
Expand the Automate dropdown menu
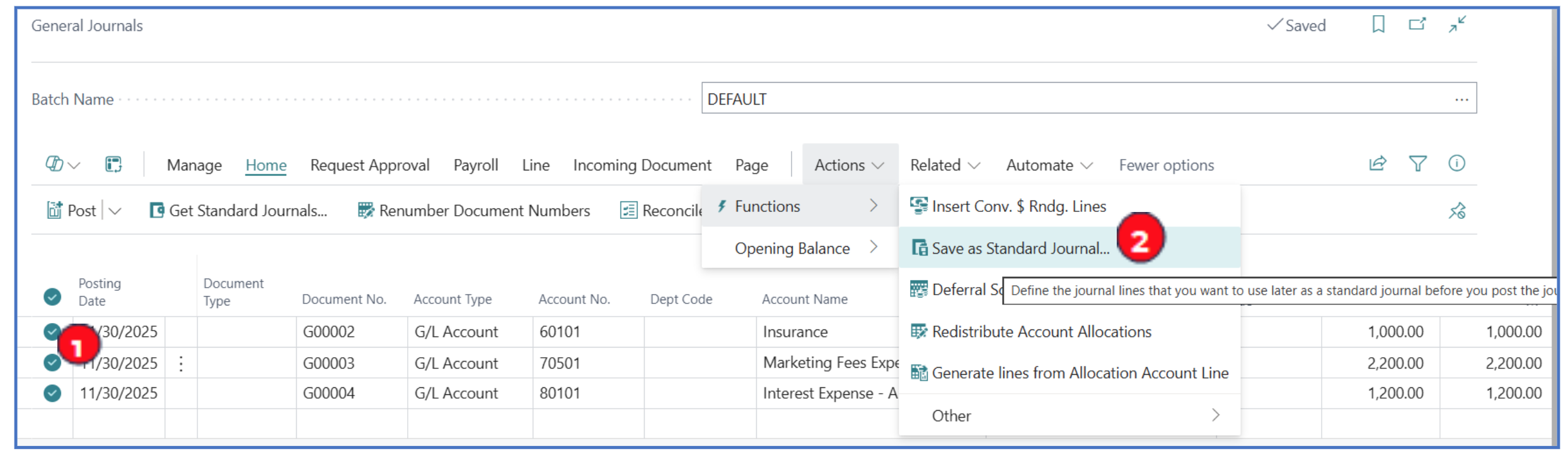(1049, 165)
